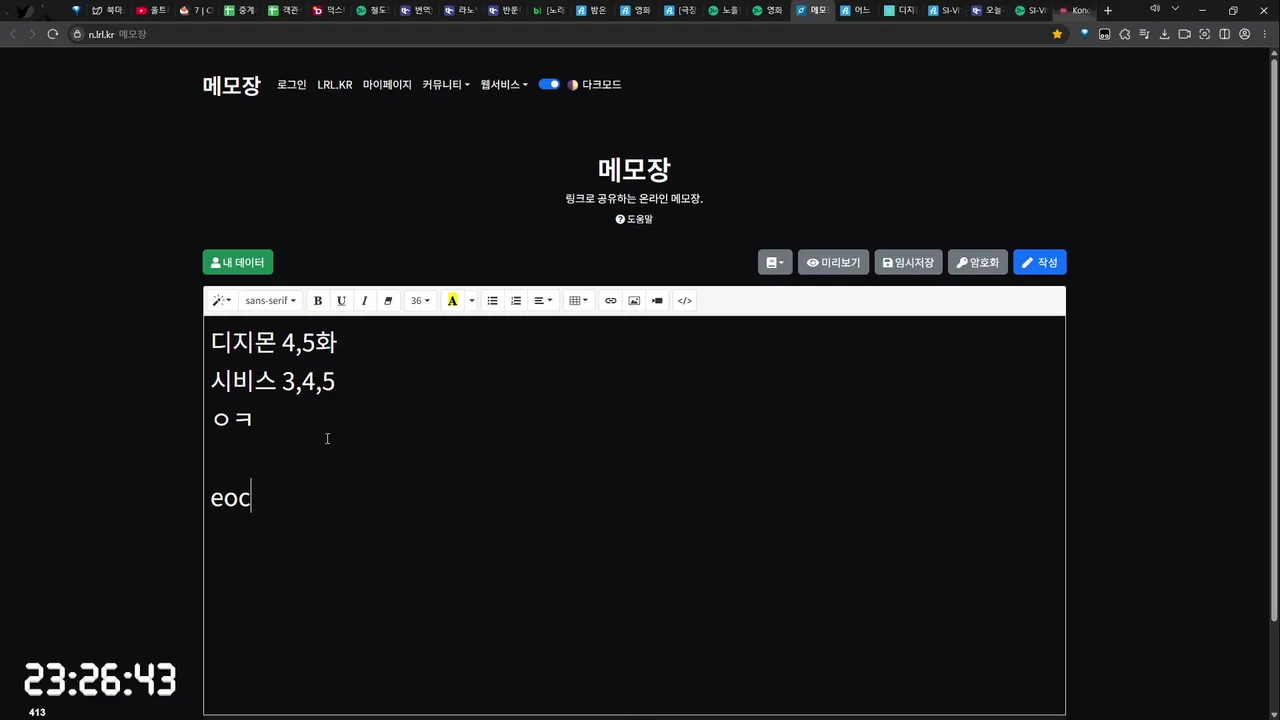
Task: Click the blue 작성 submit button
Action: point(1040,262)
